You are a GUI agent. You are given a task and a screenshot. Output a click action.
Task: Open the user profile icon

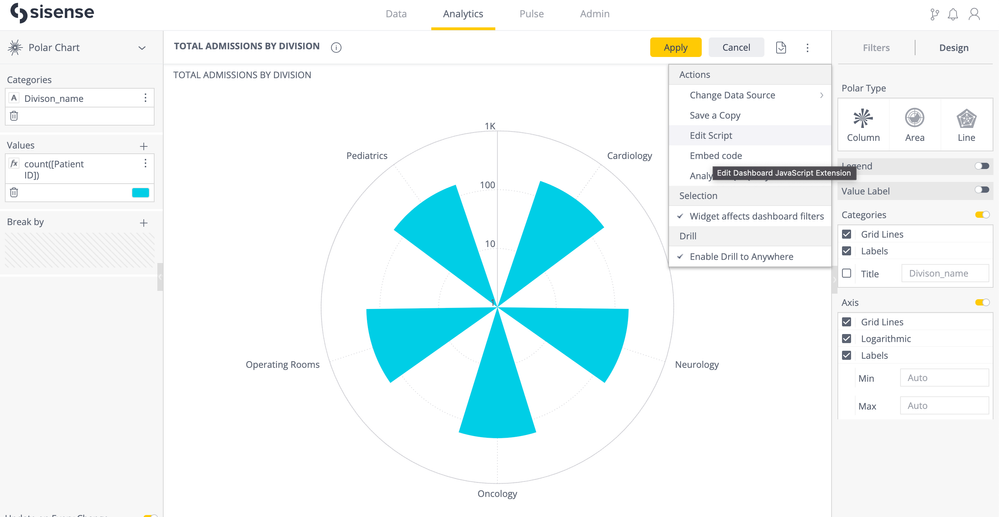coord(974,14)
